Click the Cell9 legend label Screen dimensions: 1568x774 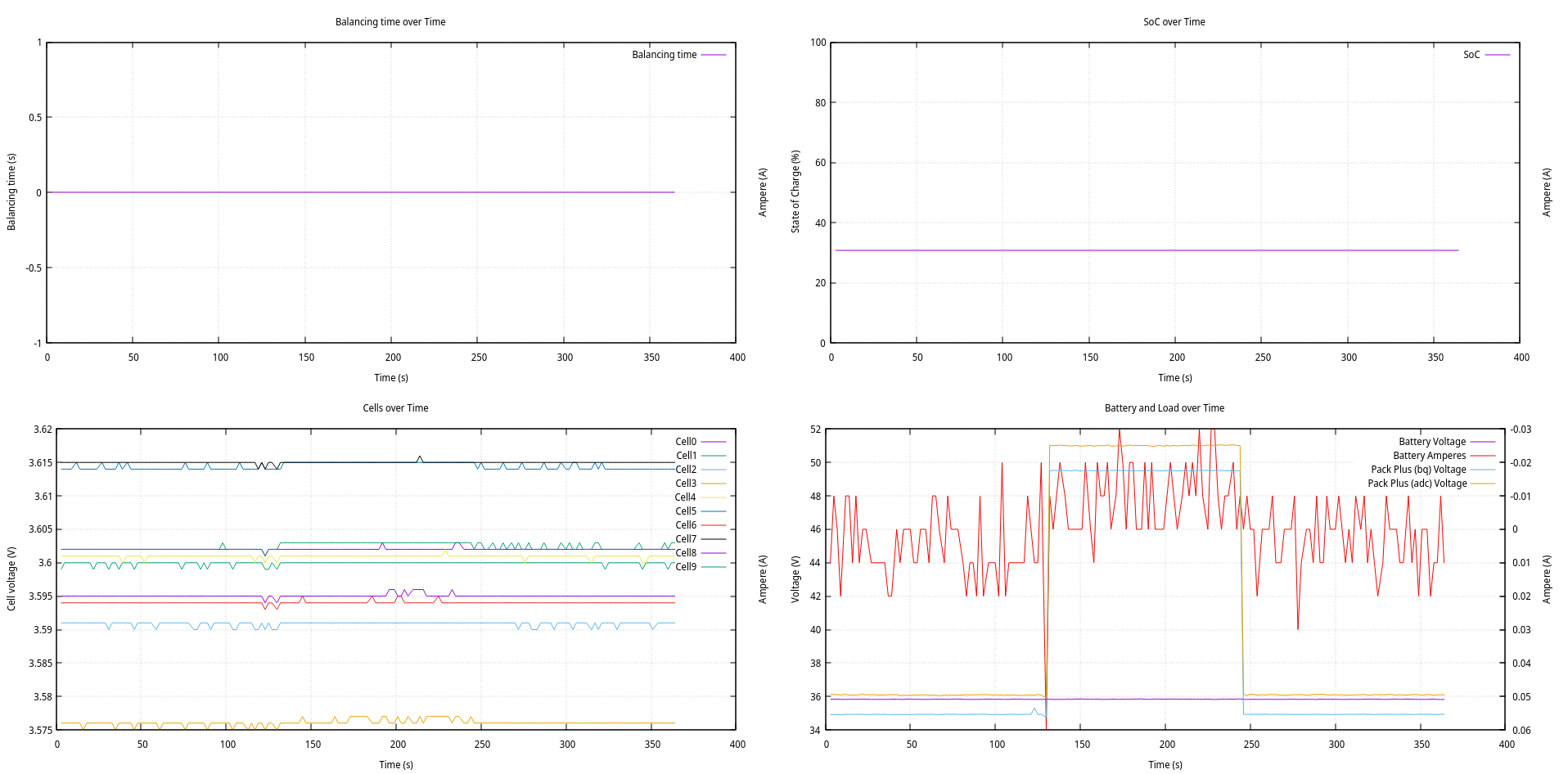[x=686, y=567]
